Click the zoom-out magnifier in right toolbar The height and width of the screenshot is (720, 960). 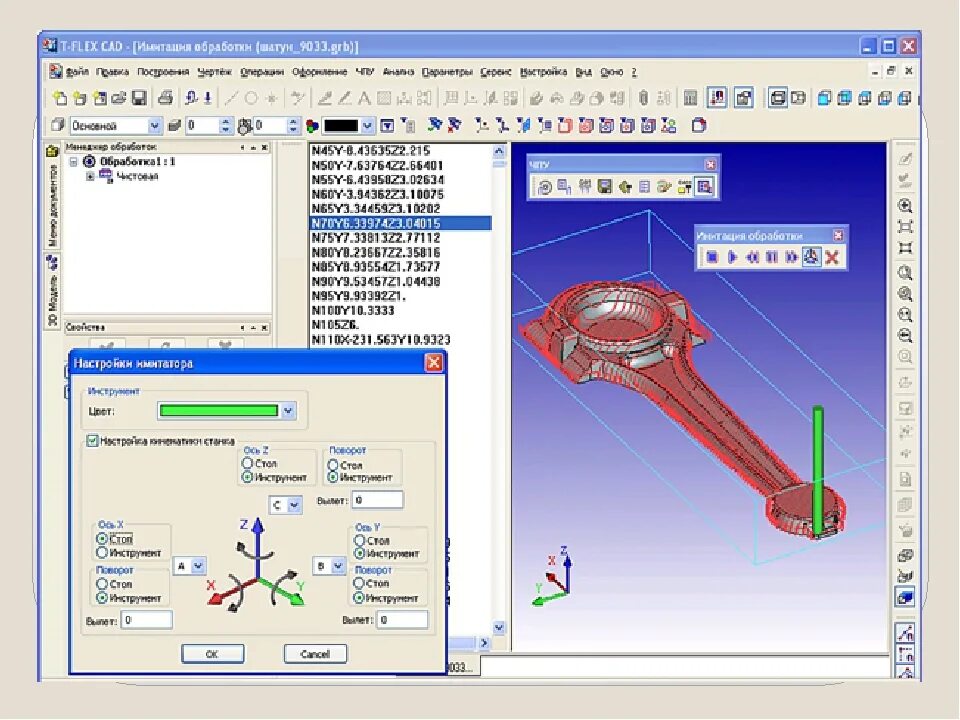[905, 336]
